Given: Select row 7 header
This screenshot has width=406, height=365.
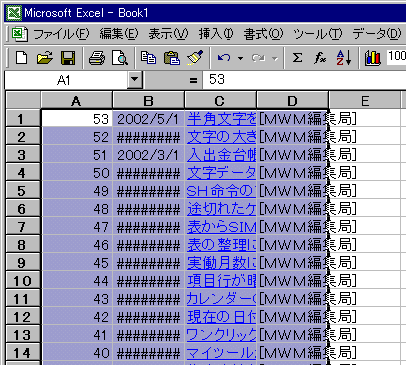Looking at the screenshot, I should click(x=23, y=227).
